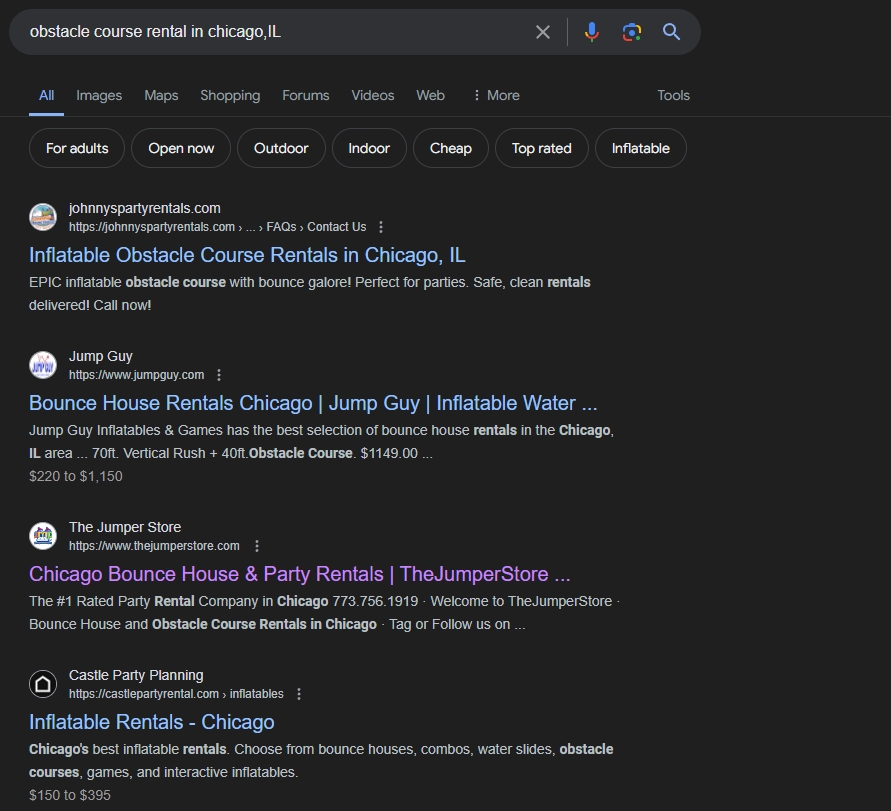Open options menu for Castle Party Planning result
Screen dimensions: 891x811
299,694
